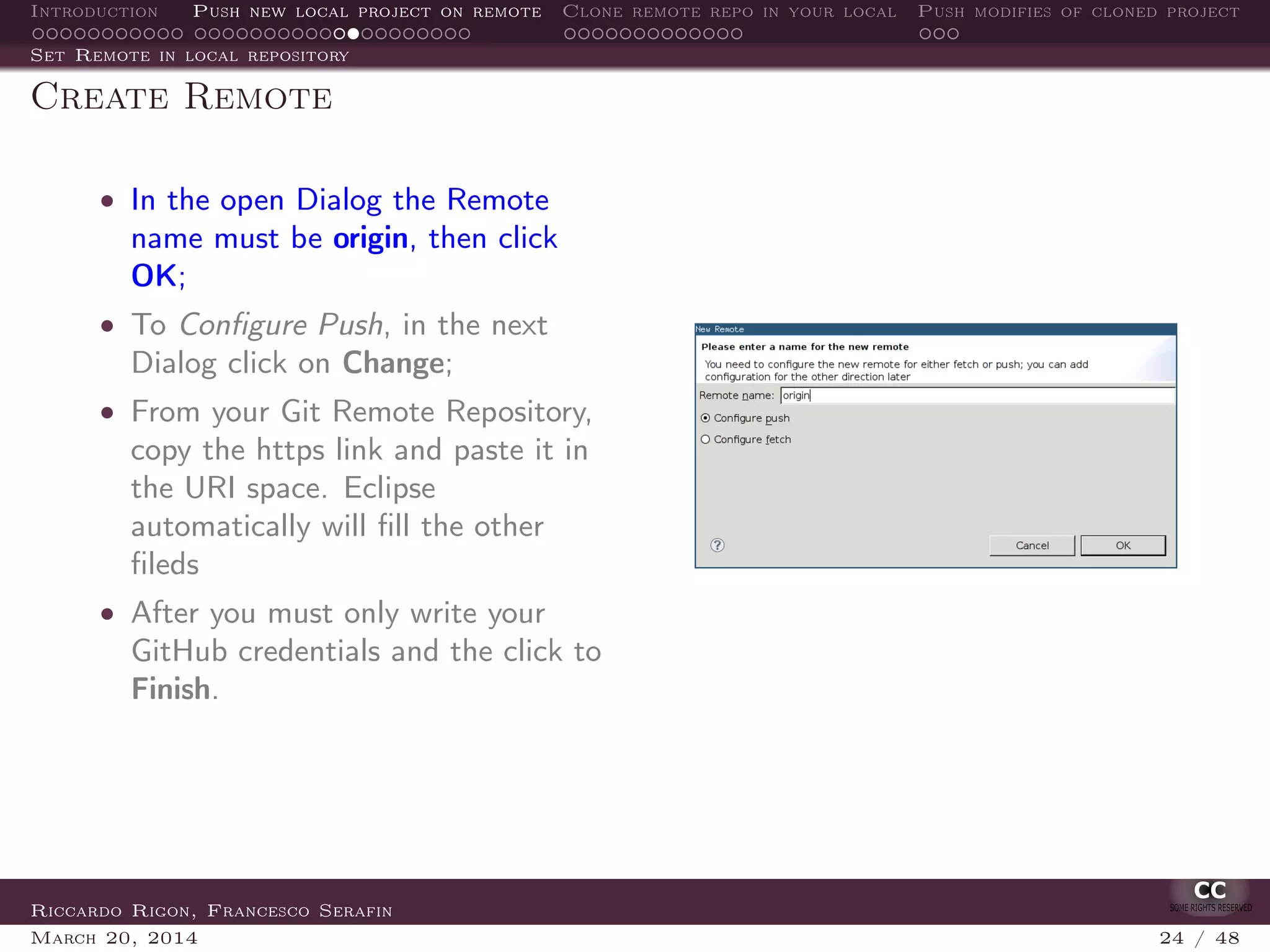Click the help question mark icon in dialog
1270x952 pixels.
point(717,545)
